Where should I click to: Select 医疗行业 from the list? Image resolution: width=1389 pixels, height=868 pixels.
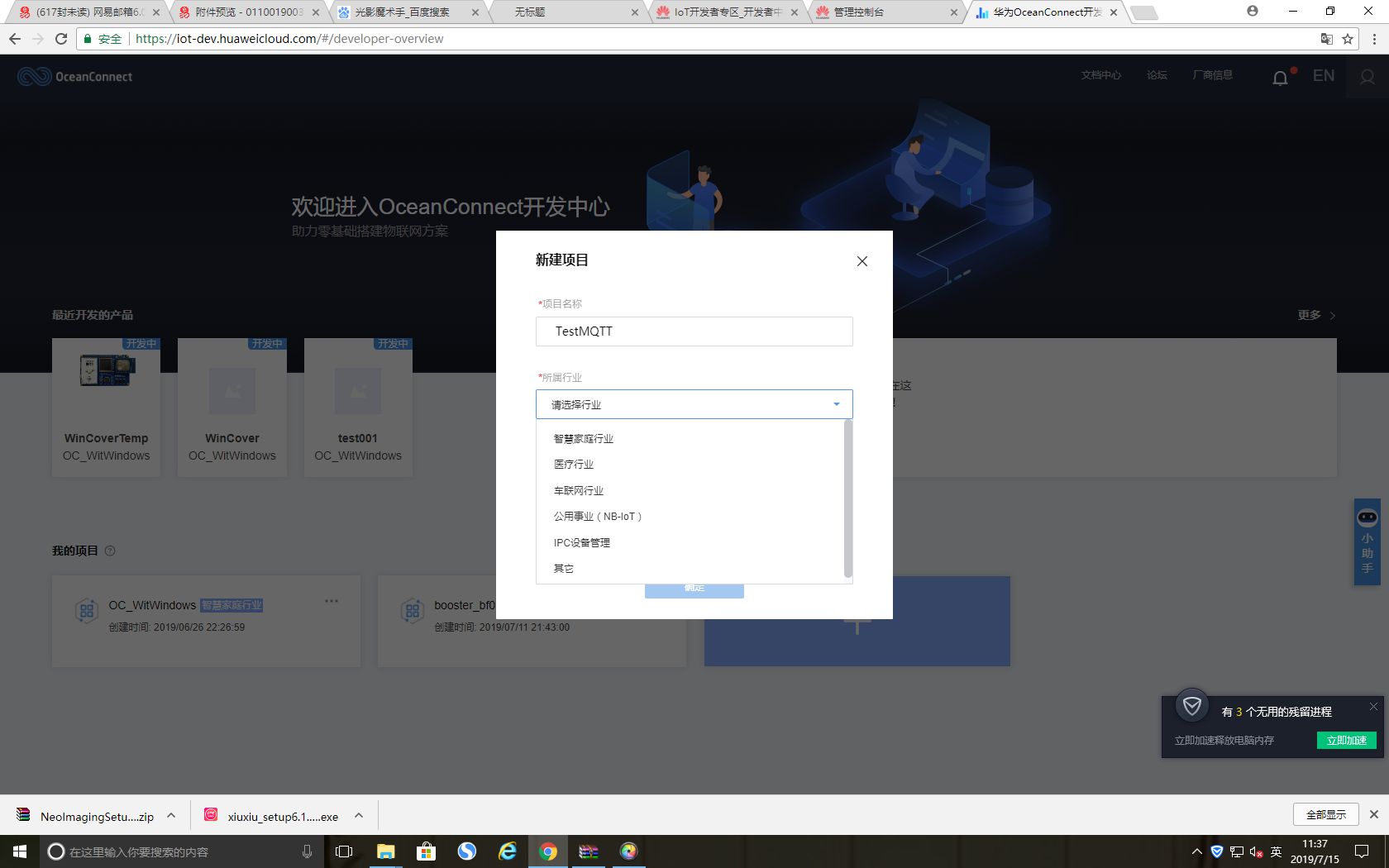[x=574, y=465]
